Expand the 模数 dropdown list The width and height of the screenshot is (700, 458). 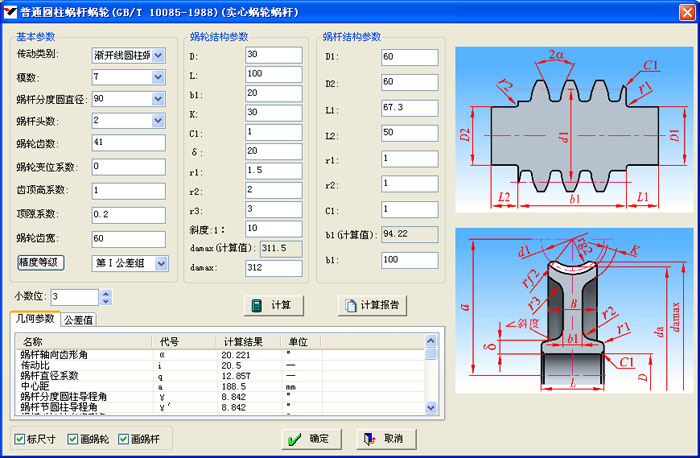(158, 76)
